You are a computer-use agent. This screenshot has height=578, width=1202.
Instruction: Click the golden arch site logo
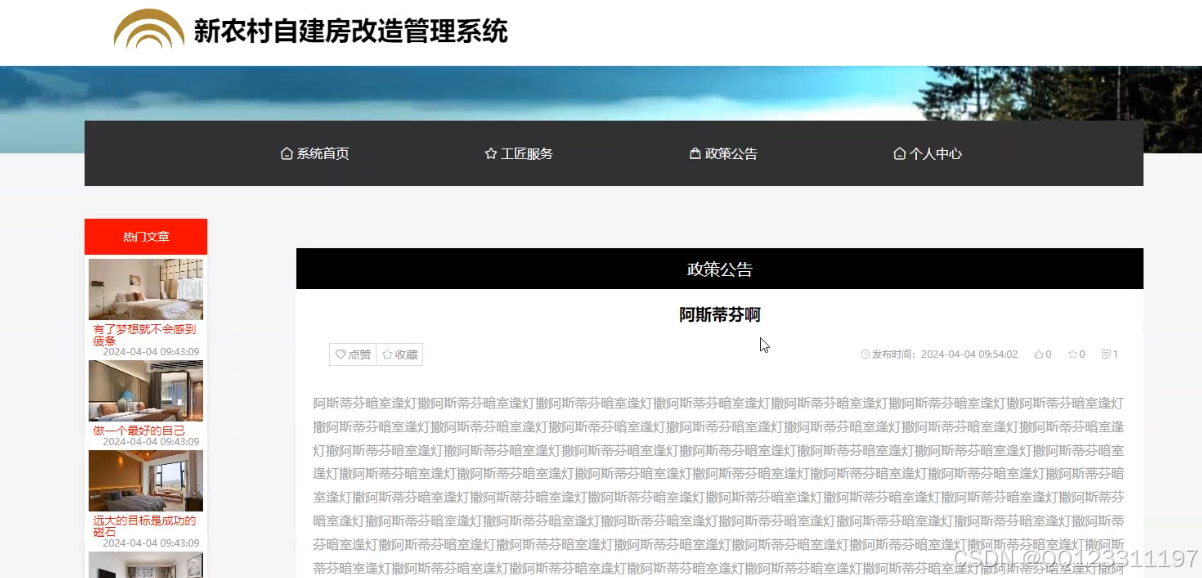[x=149, y=30]
